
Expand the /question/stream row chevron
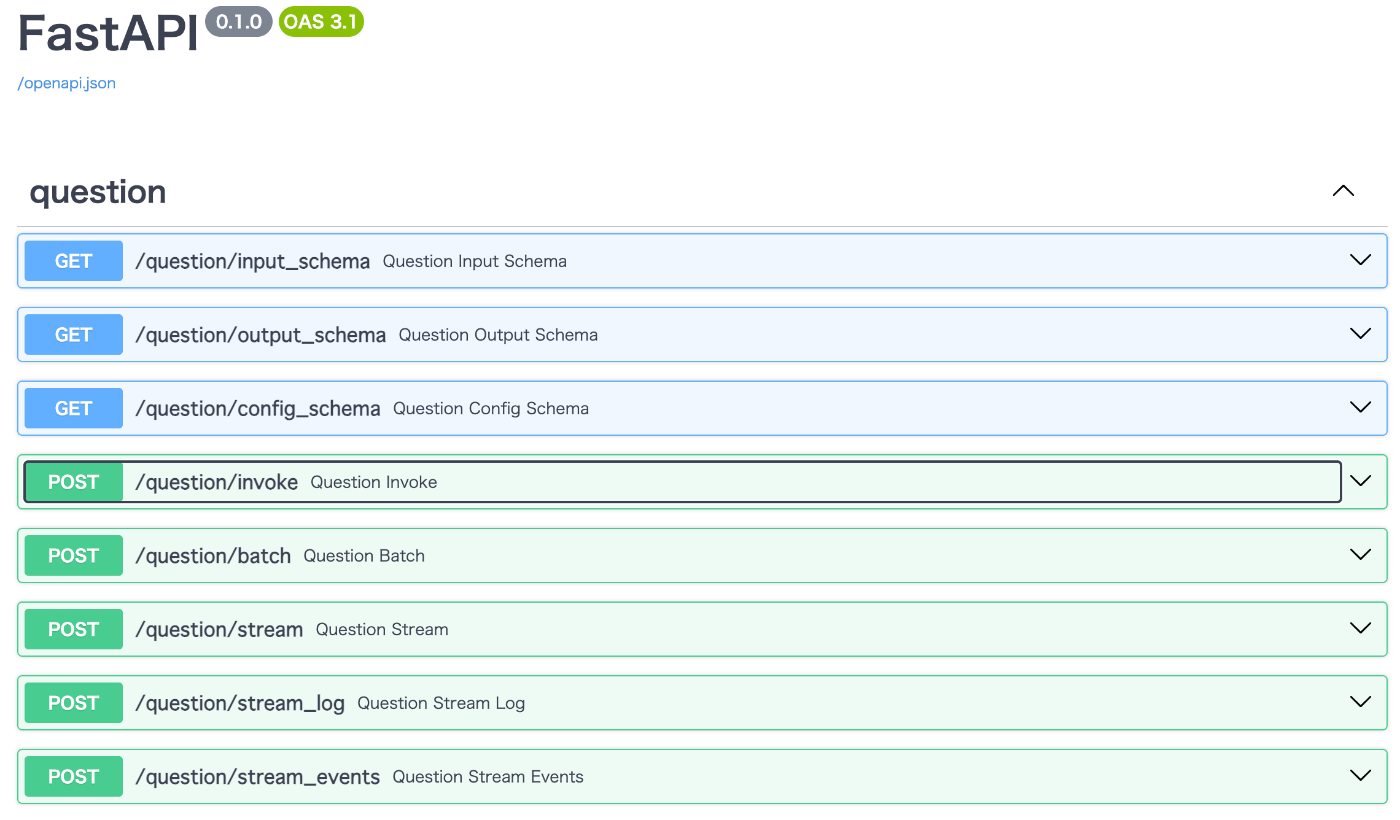tap(1360, 629)
